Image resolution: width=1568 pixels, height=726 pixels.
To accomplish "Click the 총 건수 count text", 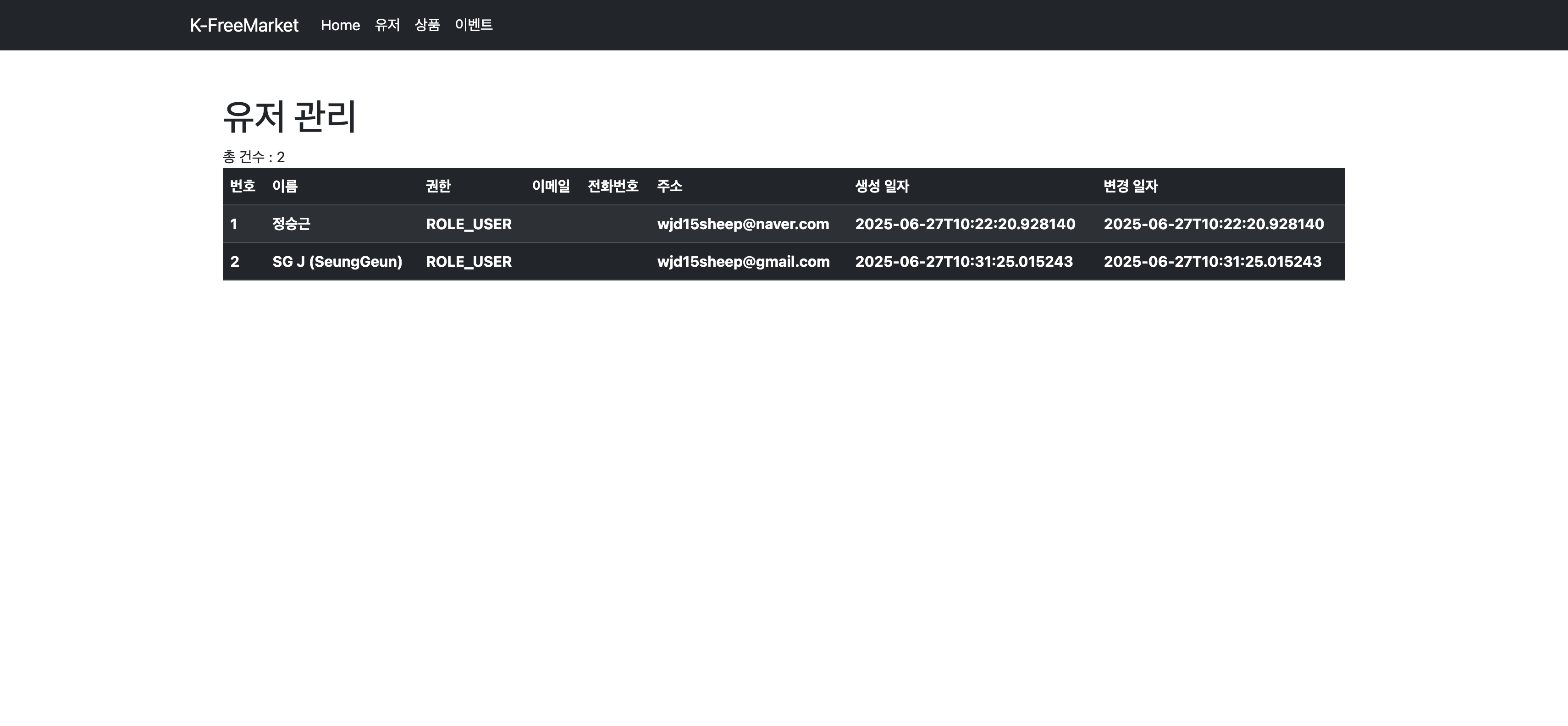I will [x=254, y=157].
